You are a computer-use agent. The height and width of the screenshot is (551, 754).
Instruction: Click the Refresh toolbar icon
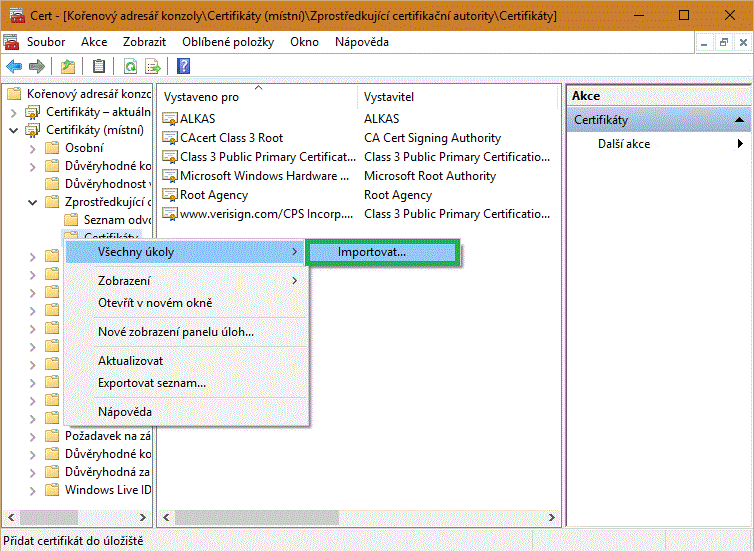coord(130,66)
